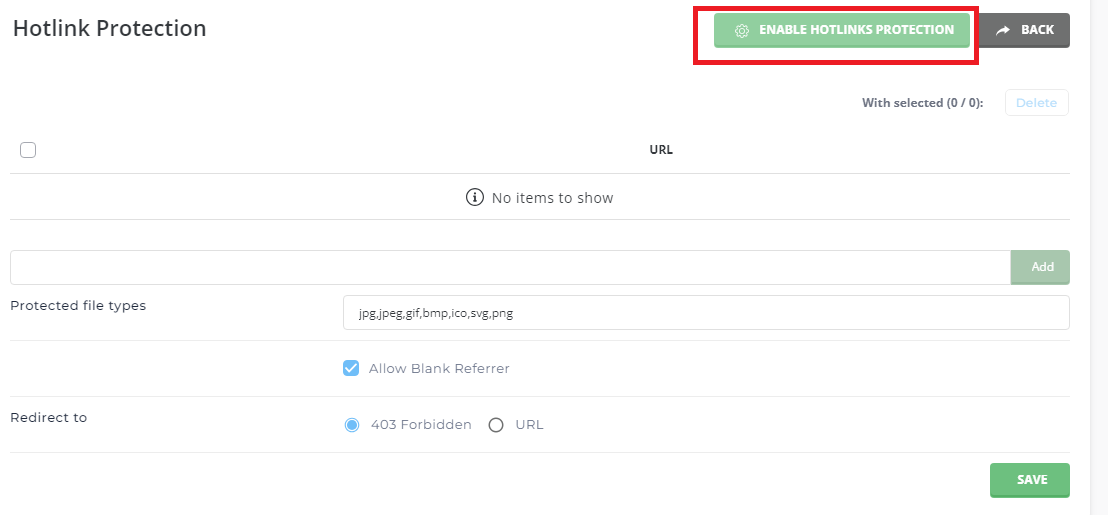Click the Protected file types text box
The width and height of the screenshot is (1108, 515).
click(x=705, y=313)
